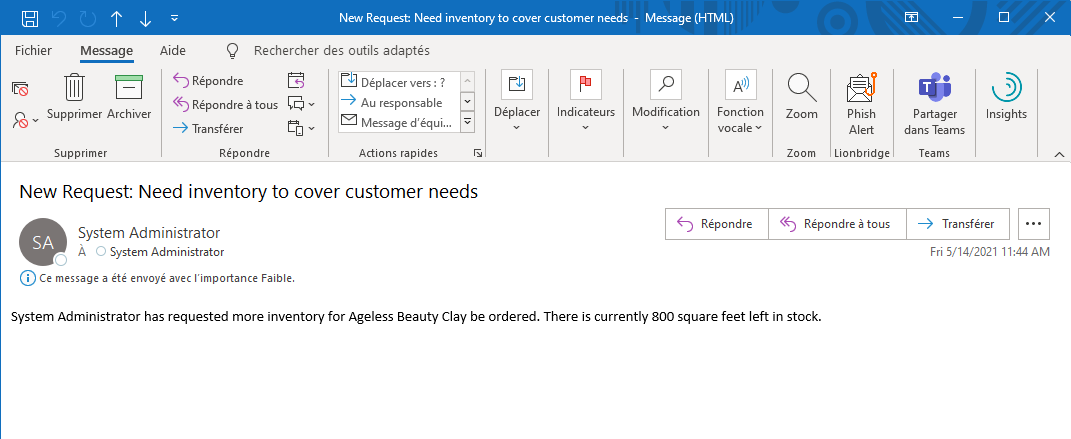Viewport: 1071px width, 439px height.
Task: Open Actions rapides dialog launcher
Action: pyautogui.click(x=477, y=154)
